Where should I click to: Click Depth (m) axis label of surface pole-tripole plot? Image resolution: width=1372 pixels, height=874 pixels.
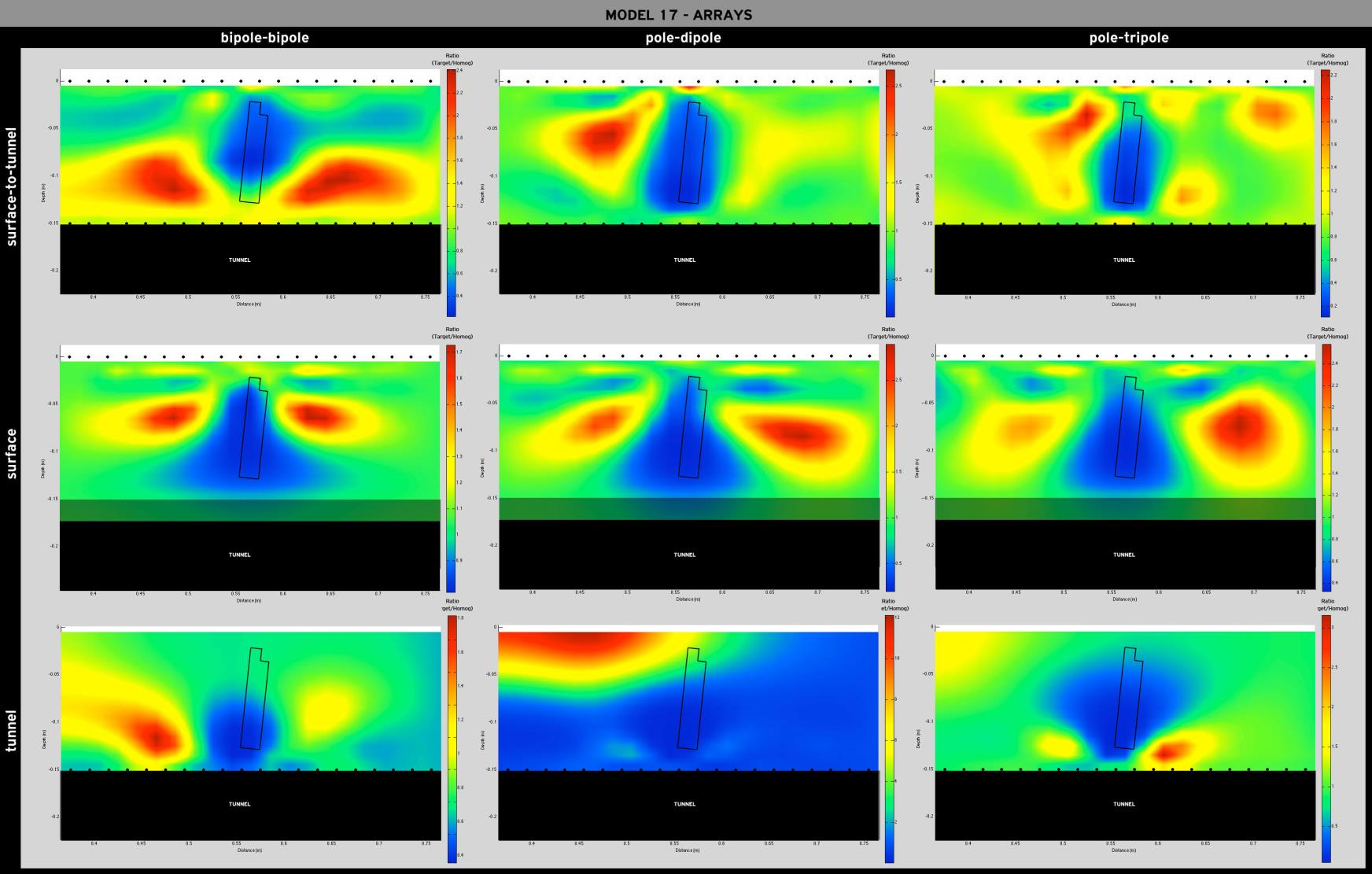pos(917,470)
